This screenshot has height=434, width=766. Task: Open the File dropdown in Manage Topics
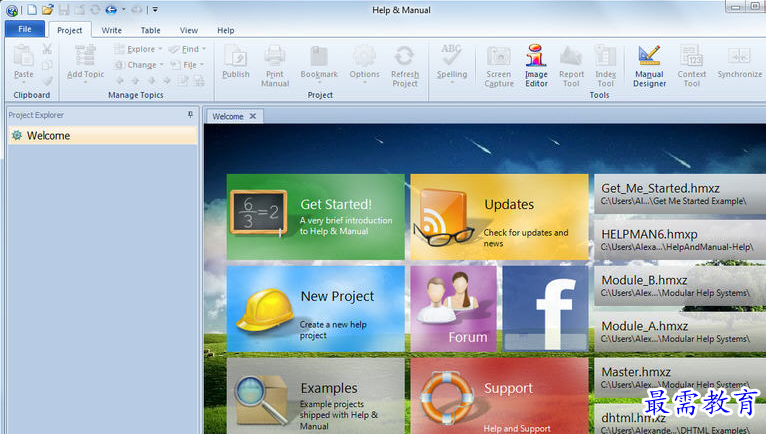coord(187,65)
